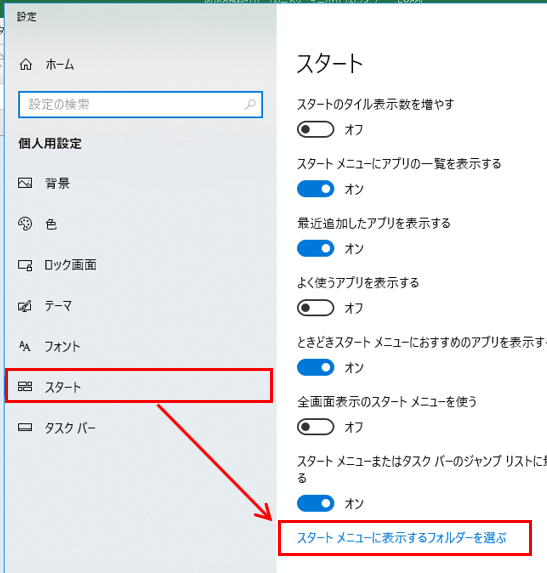Click the Home house icon
The height and width of the screenshot is (573, 547).
pos(26,64)
